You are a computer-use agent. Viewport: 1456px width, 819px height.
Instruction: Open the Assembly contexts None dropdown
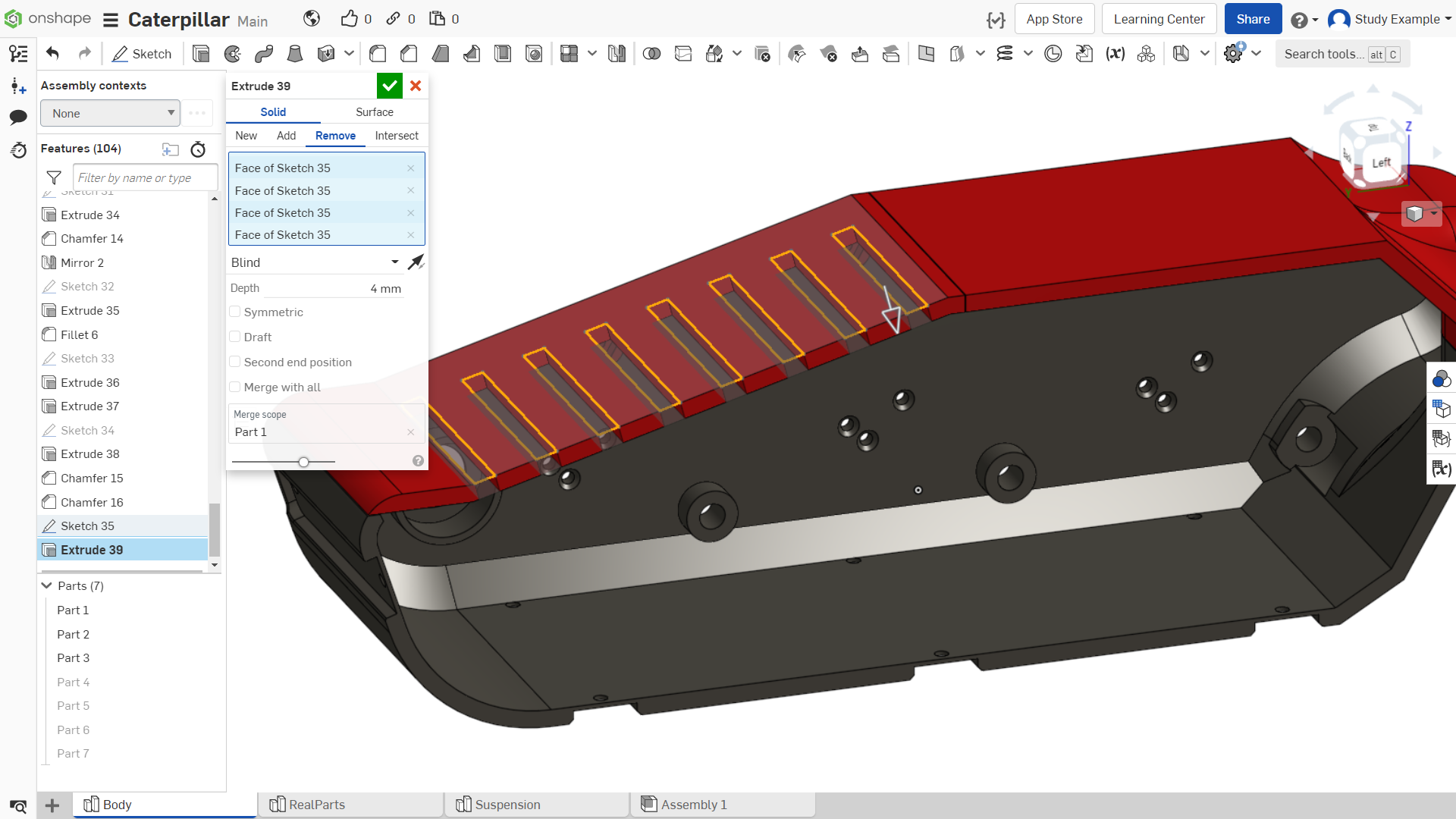(x=111, y=114)
